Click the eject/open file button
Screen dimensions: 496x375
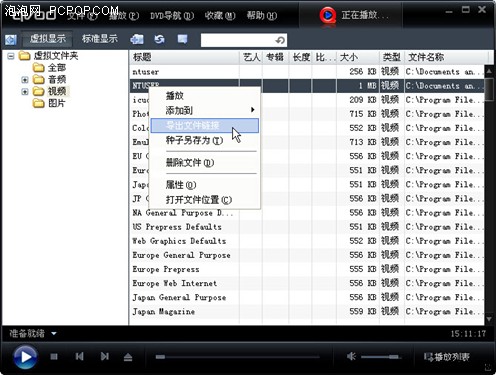coord(128,357)
